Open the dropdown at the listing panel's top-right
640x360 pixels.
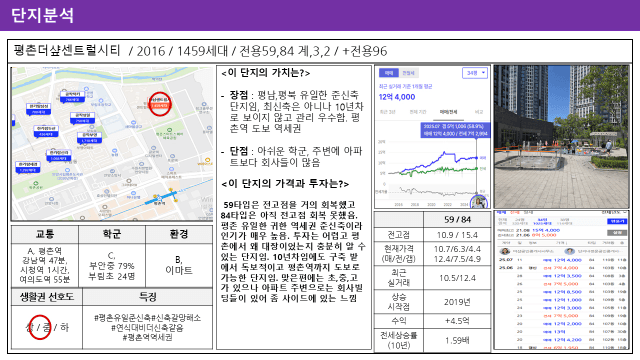click(615, 212)
